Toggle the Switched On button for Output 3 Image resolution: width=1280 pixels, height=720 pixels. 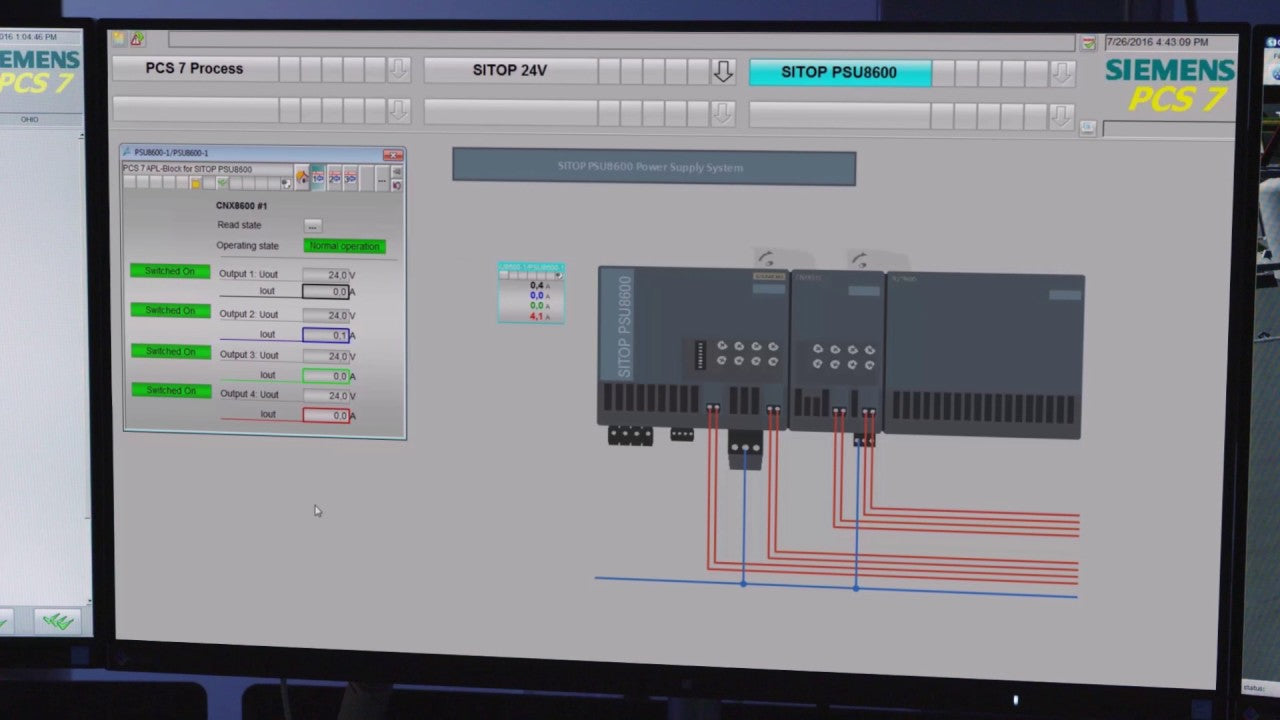(170, 351)
